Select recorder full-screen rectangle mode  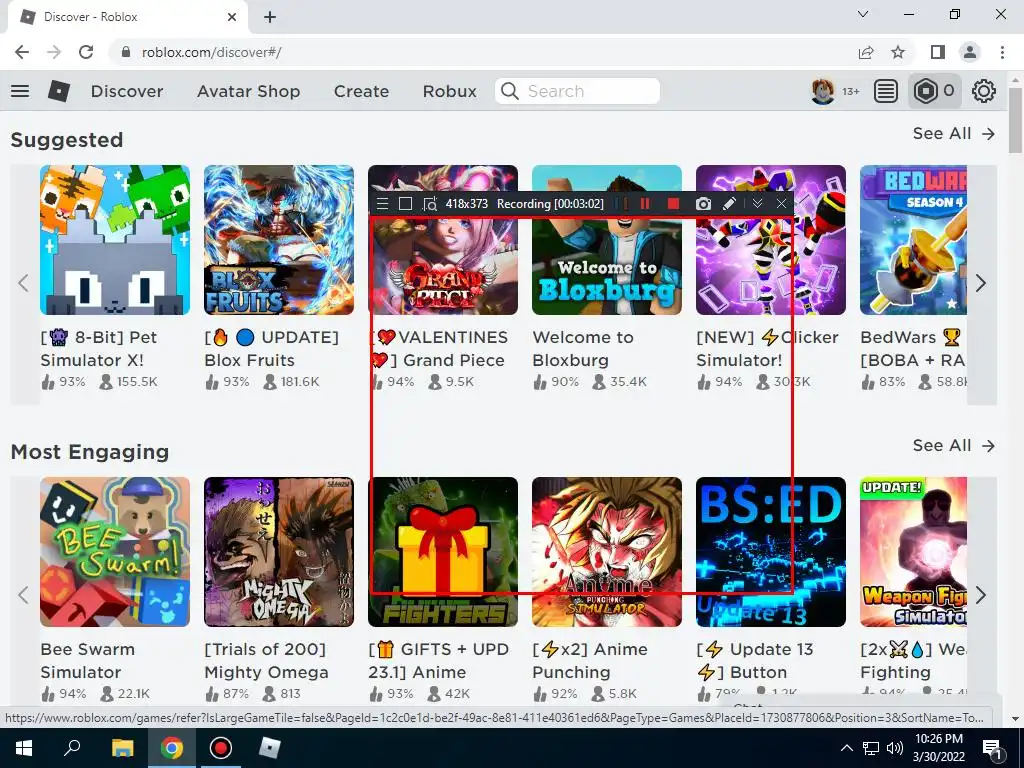point(405,204)
